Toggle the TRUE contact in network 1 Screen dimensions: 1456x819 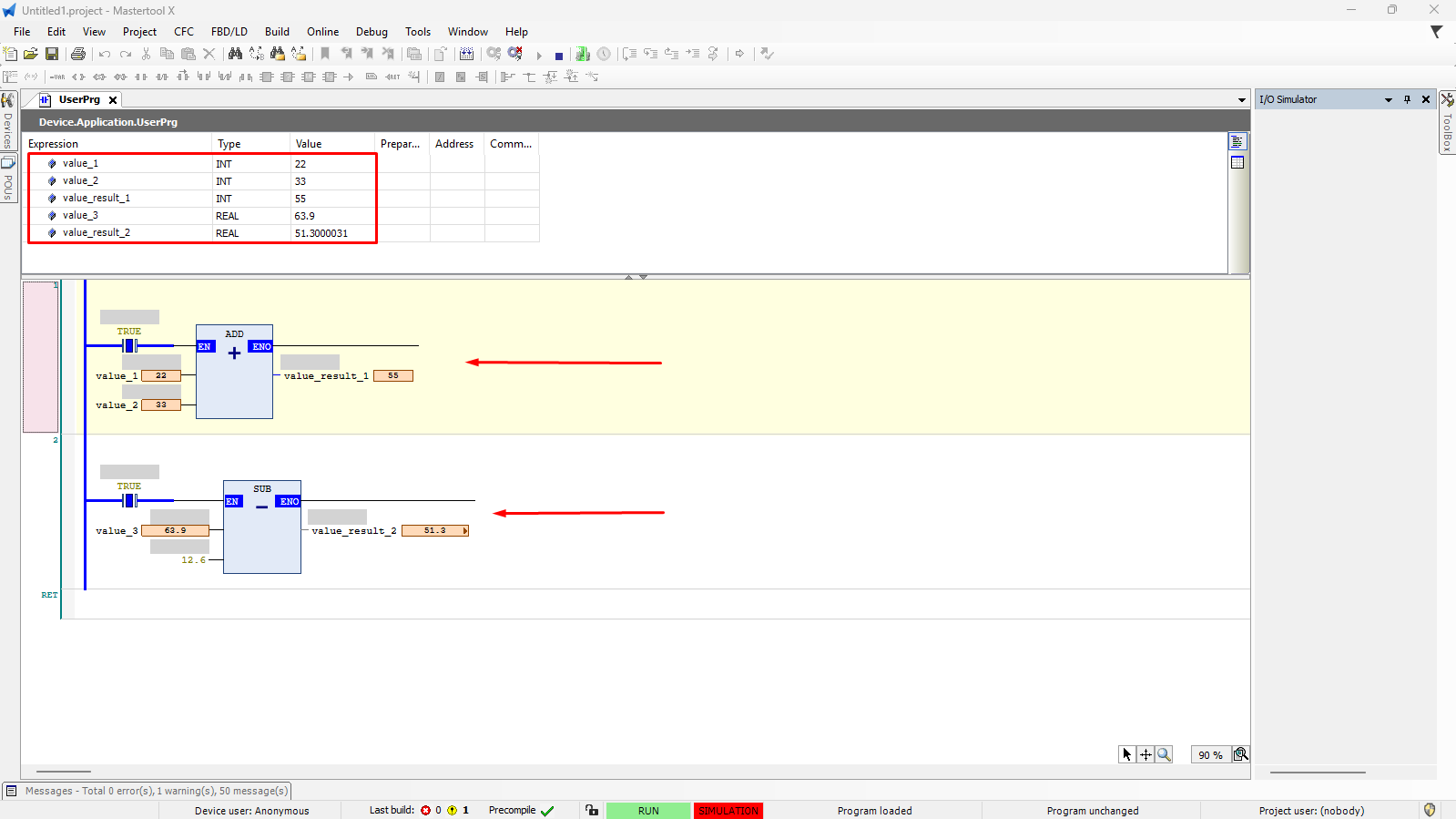(x=129, y=346)
